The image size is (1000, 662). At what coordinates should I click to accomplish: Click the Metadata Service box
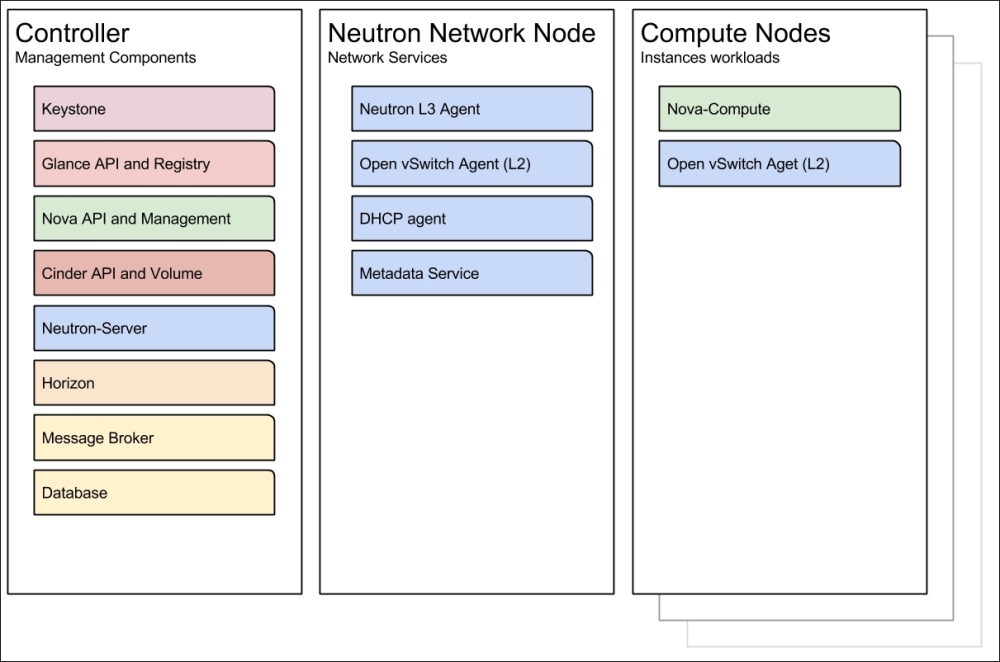coord(472,274)
